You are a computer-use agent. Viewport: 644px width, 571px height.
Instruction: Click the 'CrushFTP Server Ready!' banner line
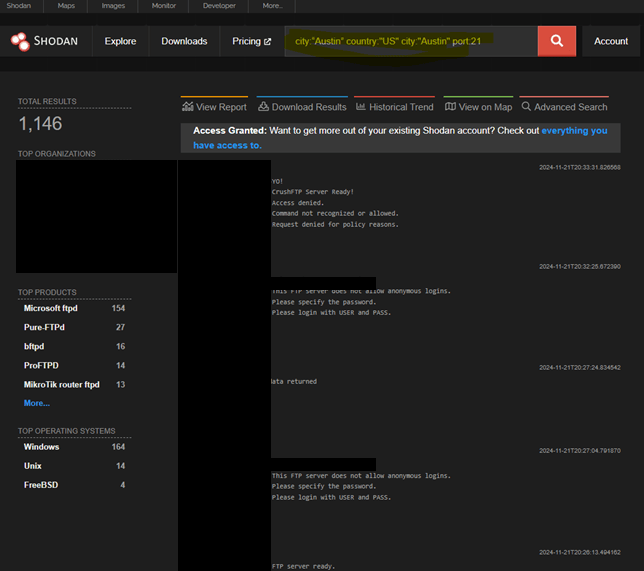pos(312,192)
